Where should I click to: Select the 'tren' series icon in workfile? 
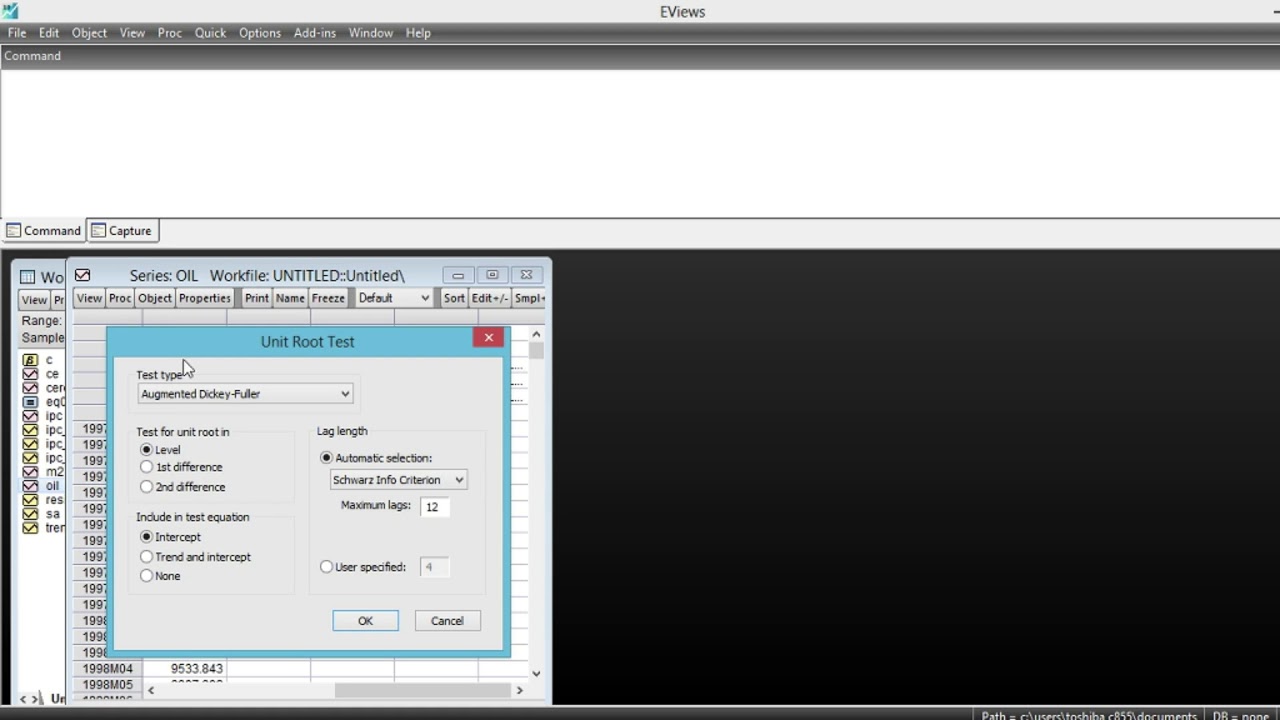coord(30,528)
